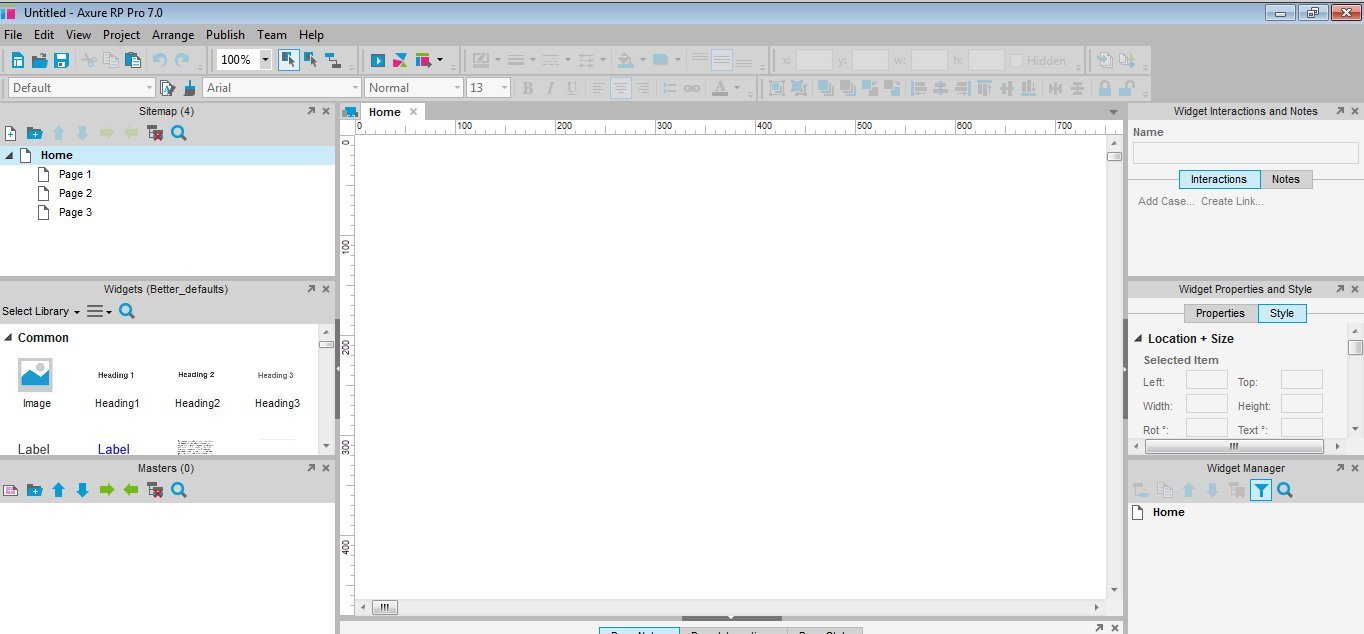The height and width of the screenshot is (634, 1364).
Task: Move master up with blue arrow
Action: coord(58,490)
